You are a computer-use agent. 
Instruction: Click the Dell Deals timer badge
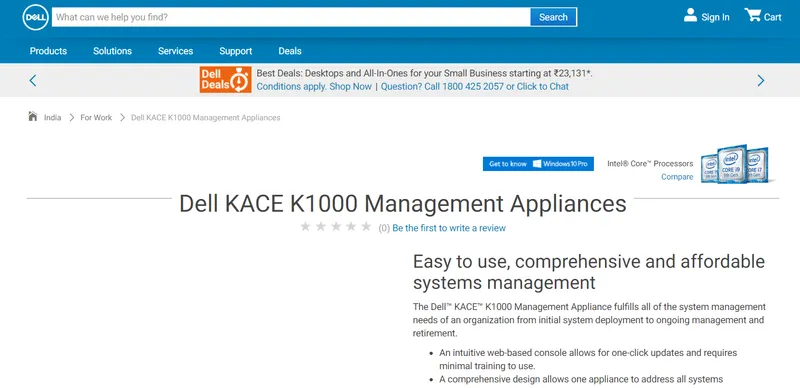pyautogui.click(x=226, y=80)
